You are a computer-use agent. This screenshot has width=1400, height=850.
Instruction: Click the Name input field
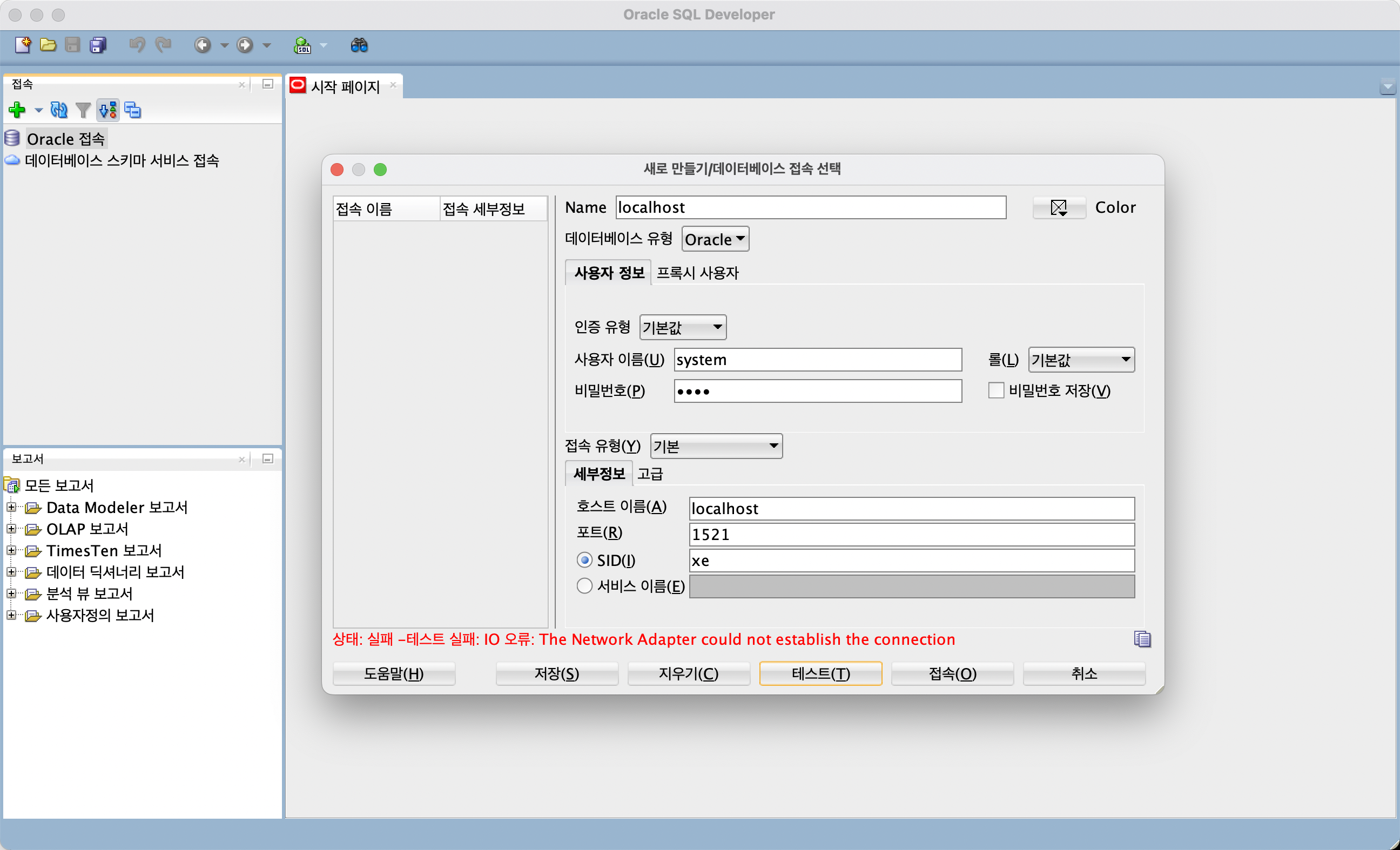point(811,207)
